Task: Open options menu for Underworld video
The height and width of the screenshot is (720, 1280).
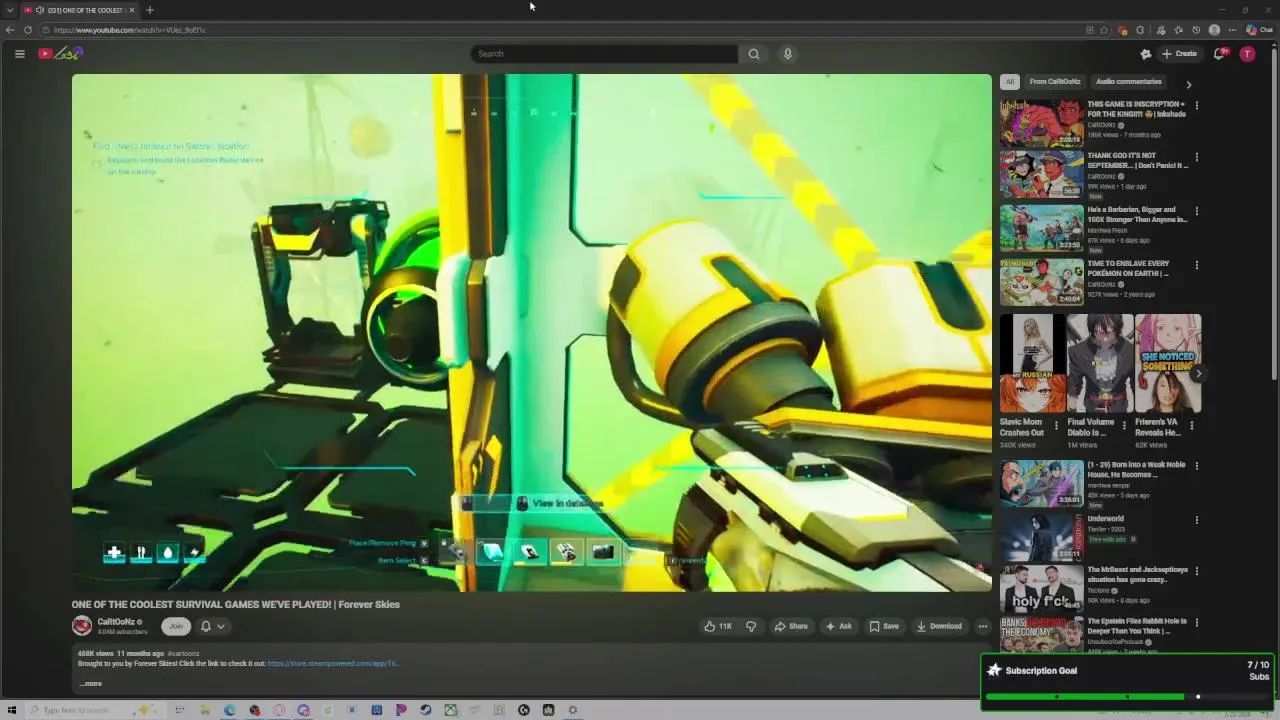Action: 1197,520
